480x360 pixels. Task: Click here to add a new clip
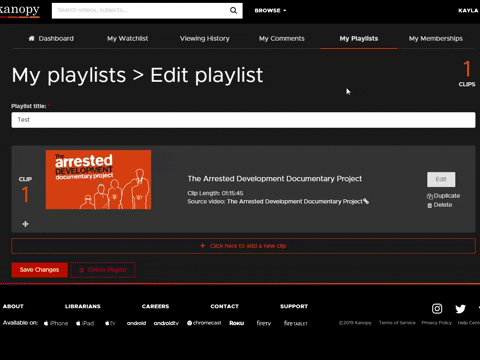243,246
